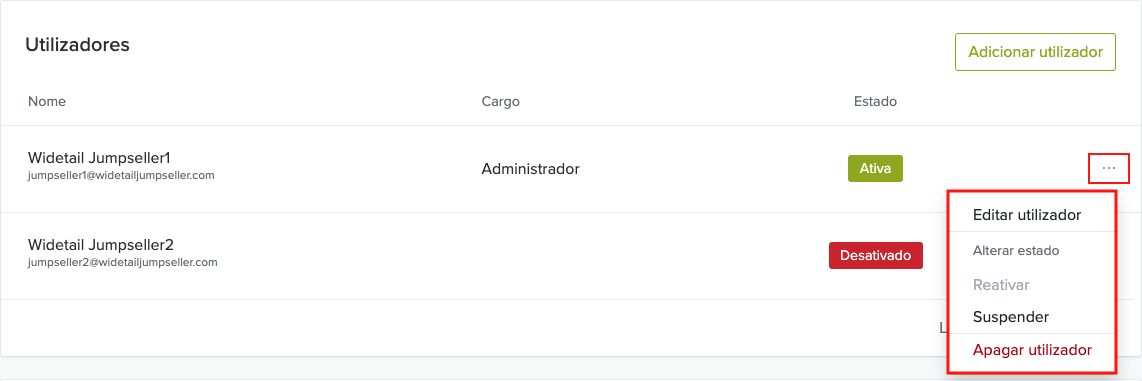This screenshot has height=381, width=1142.
Task: Click the red Desativado status badge
Action: pyautogui.click(x=875, y=256)
